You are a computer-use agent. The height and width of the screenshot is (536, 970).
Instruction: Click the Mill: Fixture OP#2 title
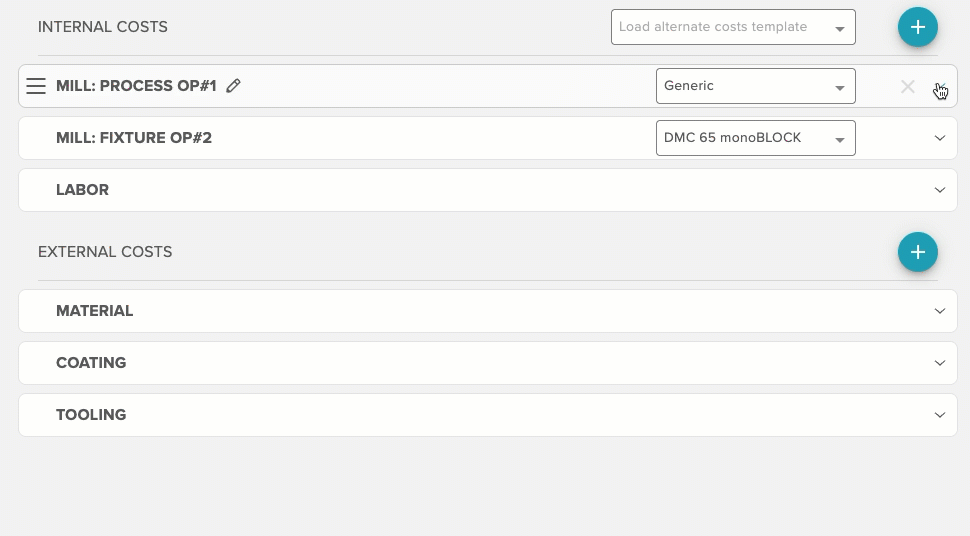(x=134, y=138)
